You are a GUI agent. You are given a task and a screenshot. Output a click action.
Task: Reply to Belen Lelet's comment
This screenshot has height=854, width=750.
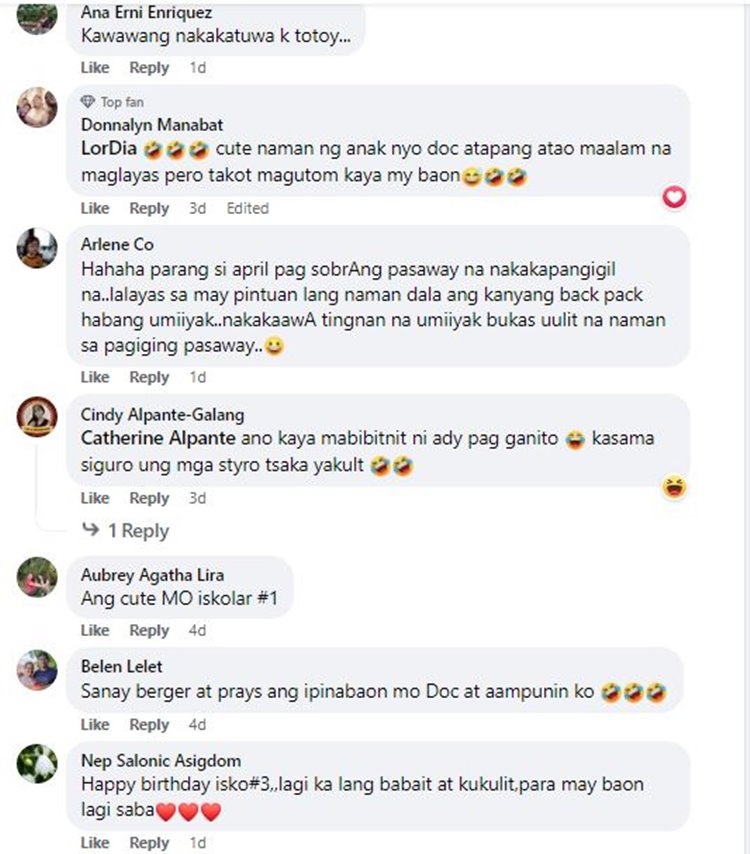pyautogui.click(x=149, y=725)
